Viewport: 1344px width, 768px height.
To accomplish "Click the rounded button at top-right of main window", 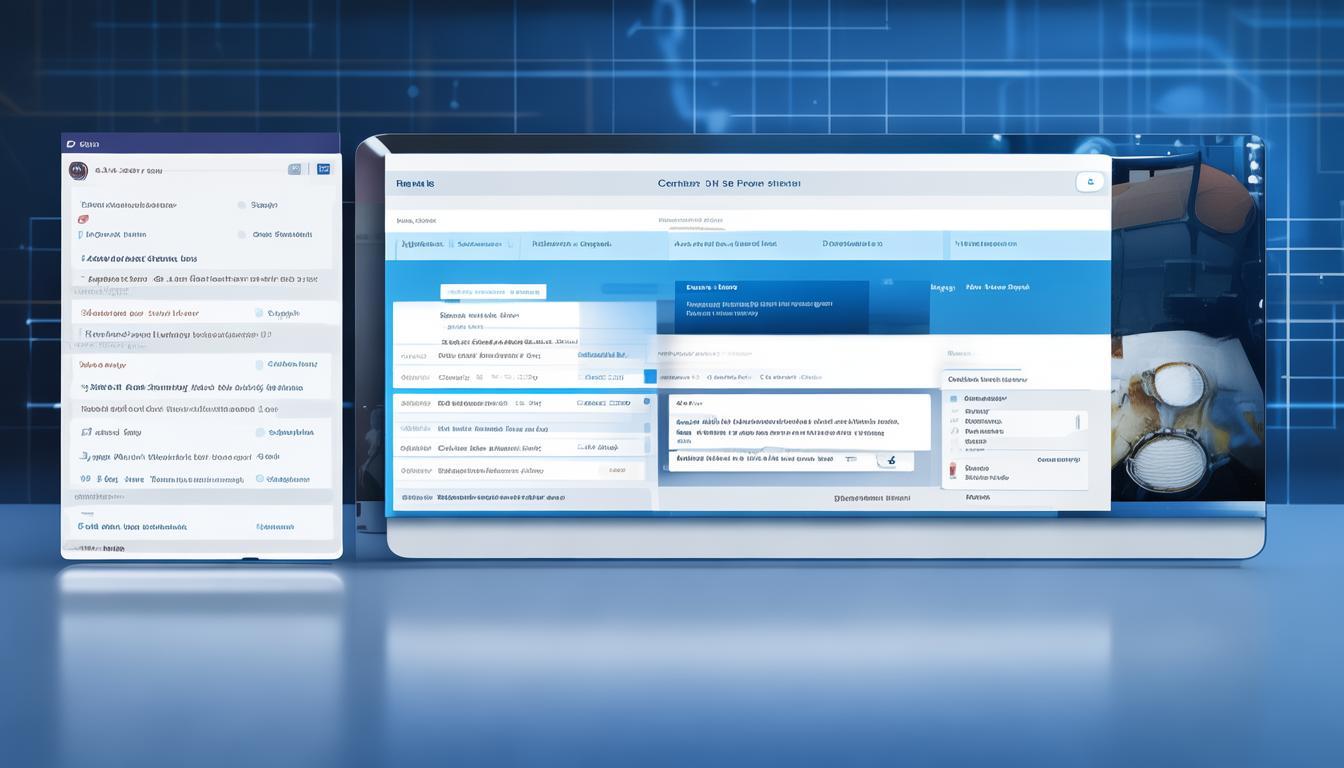I will (1089, 181).
